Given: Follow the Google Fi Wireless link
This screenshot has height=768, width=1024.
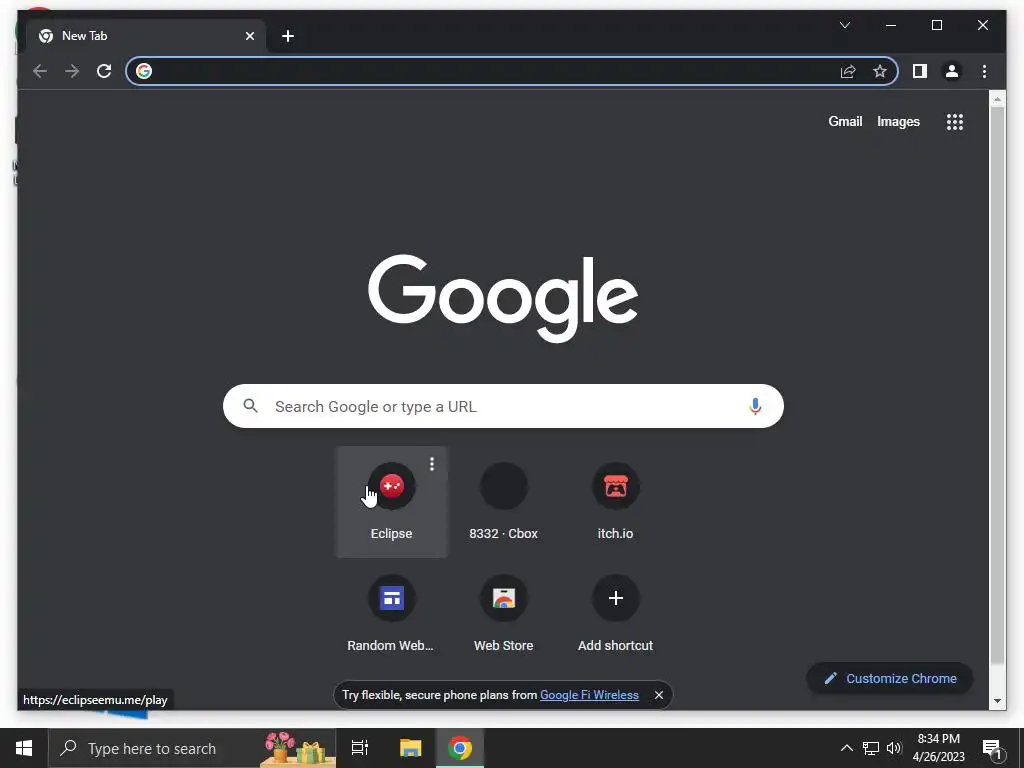Looking at the screenshot, I should click(x=589, y=695).
